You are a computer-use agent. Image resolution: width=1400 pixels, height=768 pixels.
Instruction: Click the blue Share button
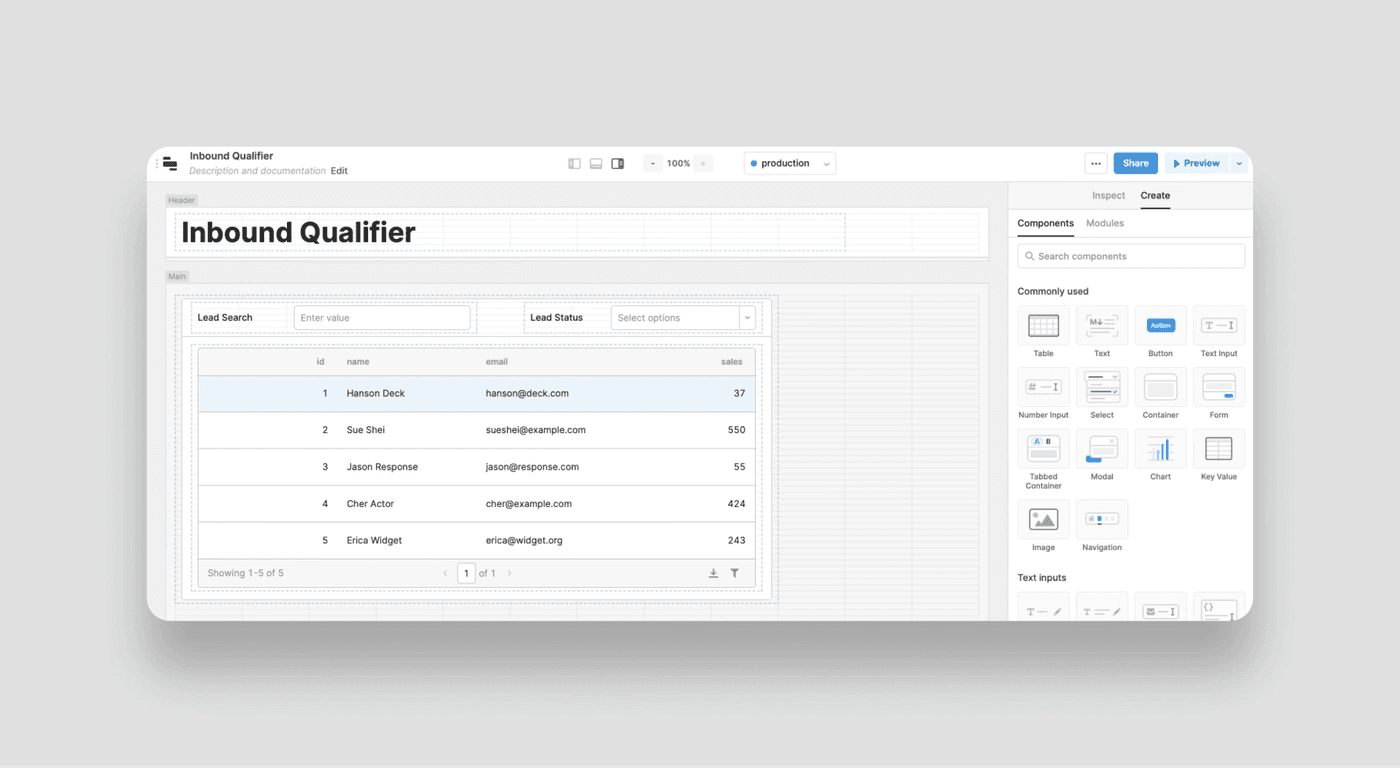[x=1135, y=164]
